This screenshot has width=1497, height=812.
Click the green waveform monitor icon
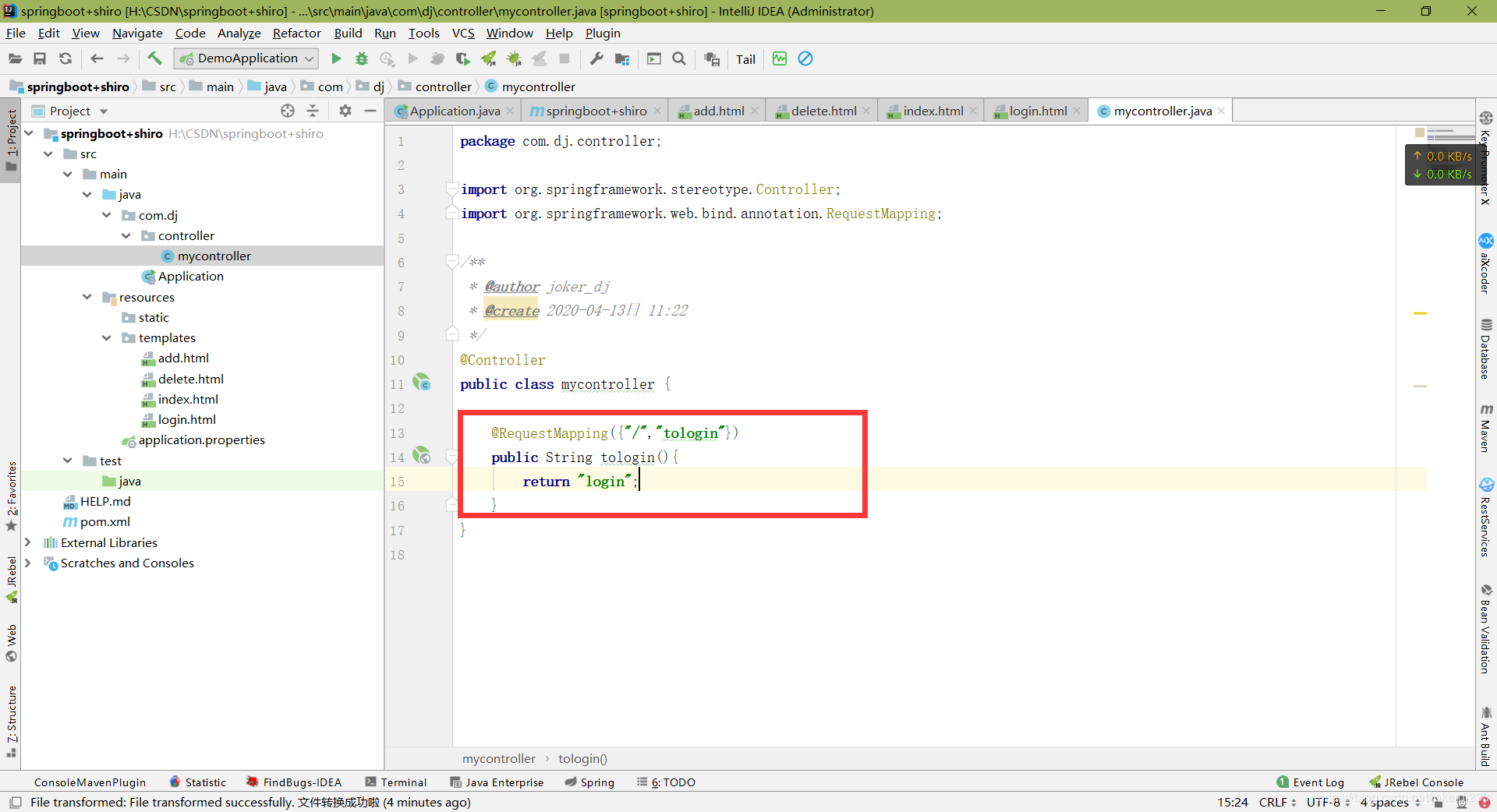780,58
